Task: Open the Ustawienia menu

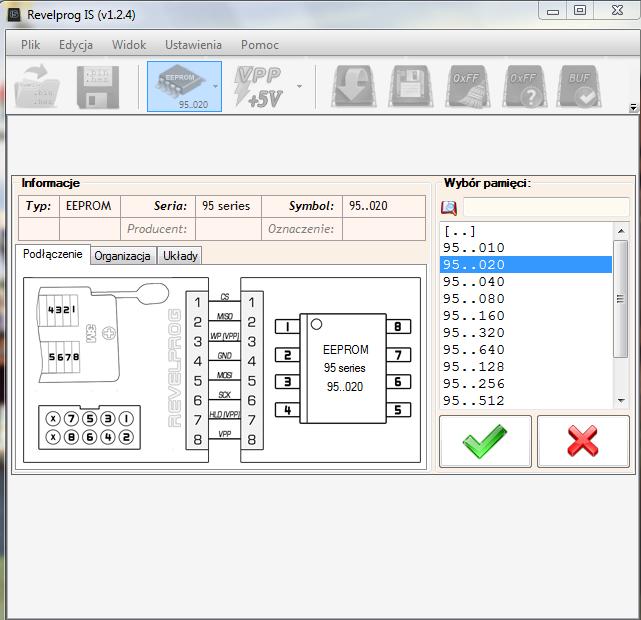Action: coord(193,45)
